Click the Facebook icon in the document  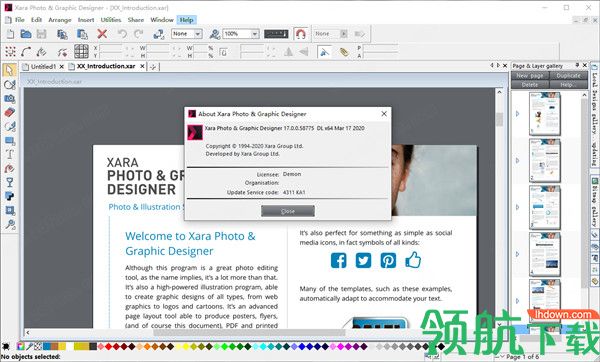tap(339, 260)
